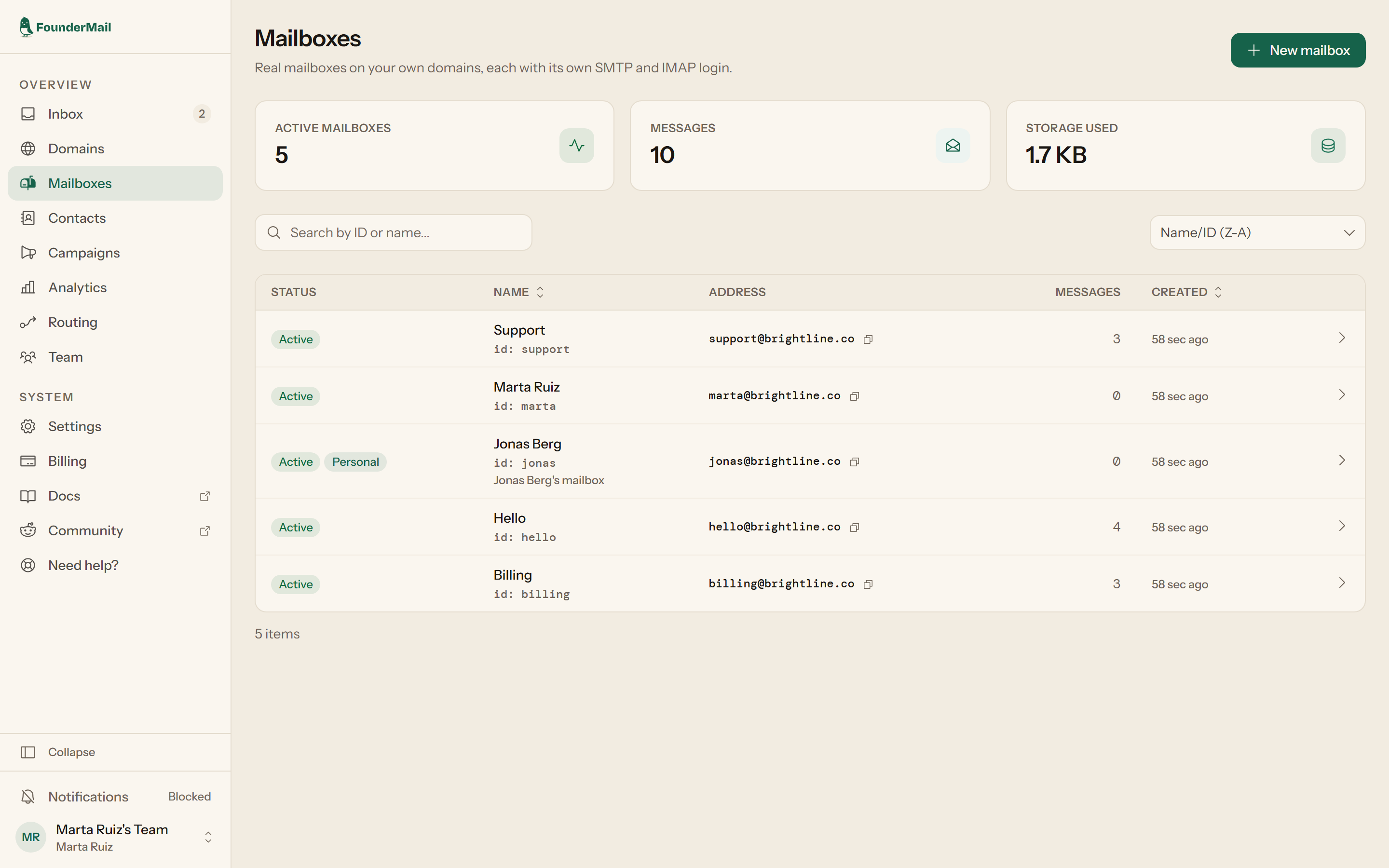Open the Team page
The height and width of the screenshot is (868, 1389).
[115, 357]
